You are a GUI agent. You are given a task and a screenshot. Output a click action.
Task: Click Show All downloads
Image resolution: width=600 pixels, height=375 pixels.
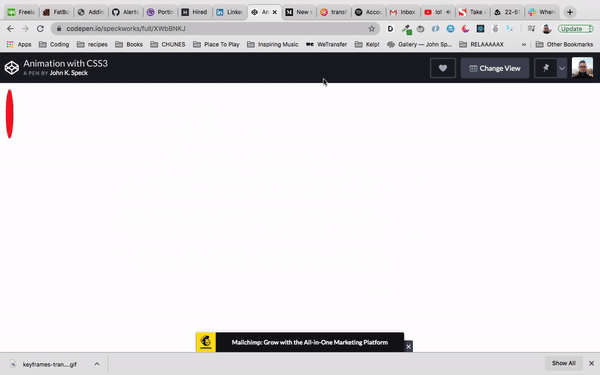coord(564,363)
